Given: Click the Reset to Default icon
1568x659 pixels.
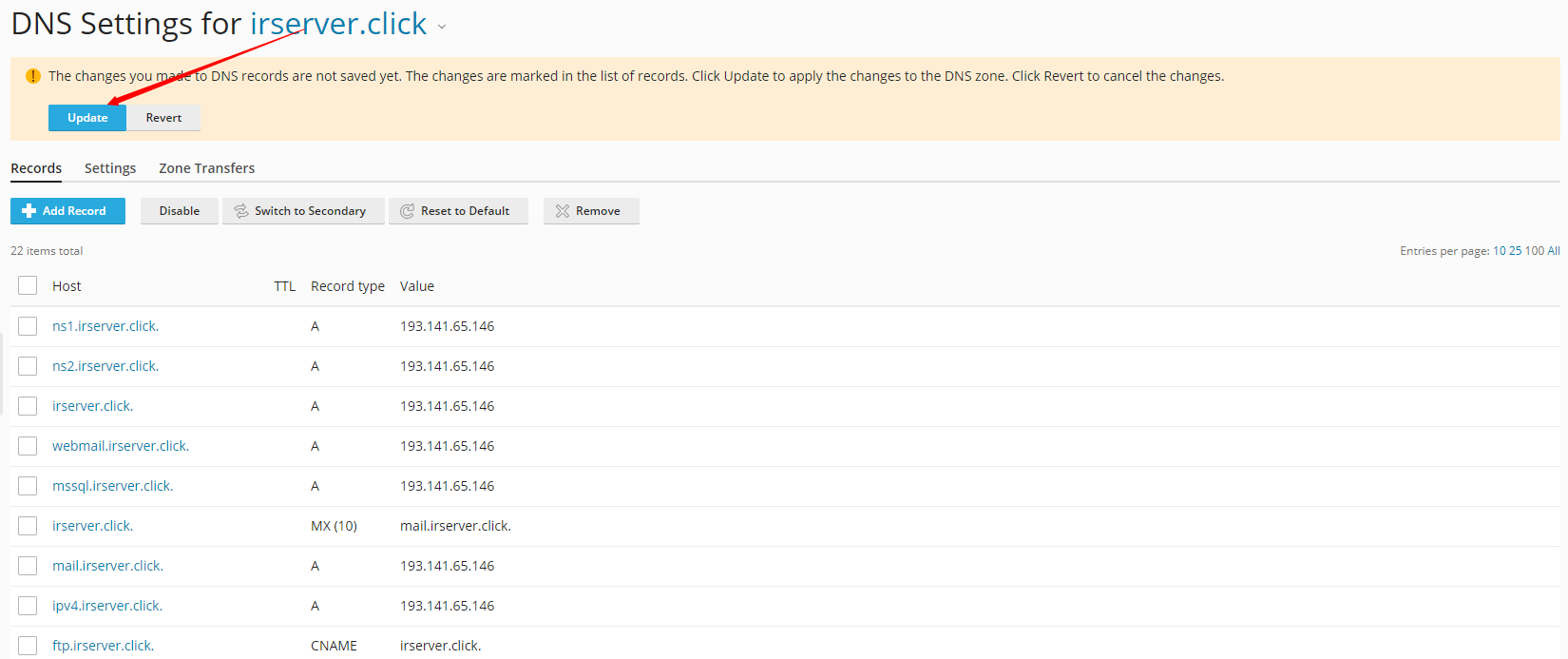Looking at the screenshot, I should point(407,211).
